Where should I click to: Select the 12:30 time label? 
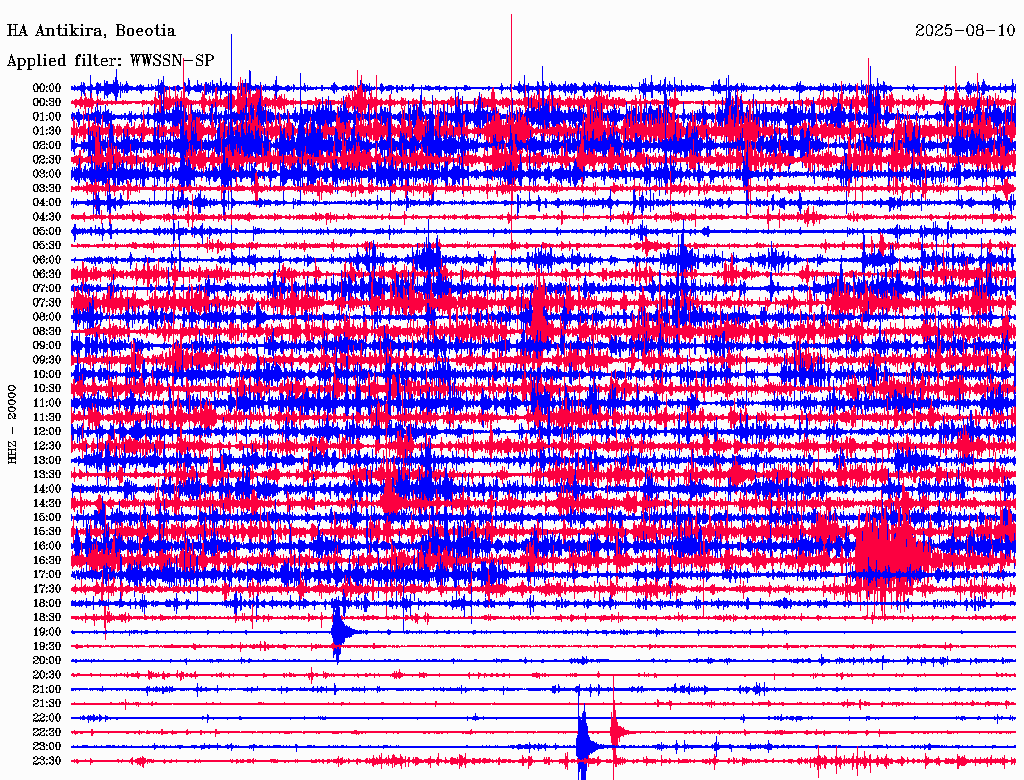[x=46, y=446]
